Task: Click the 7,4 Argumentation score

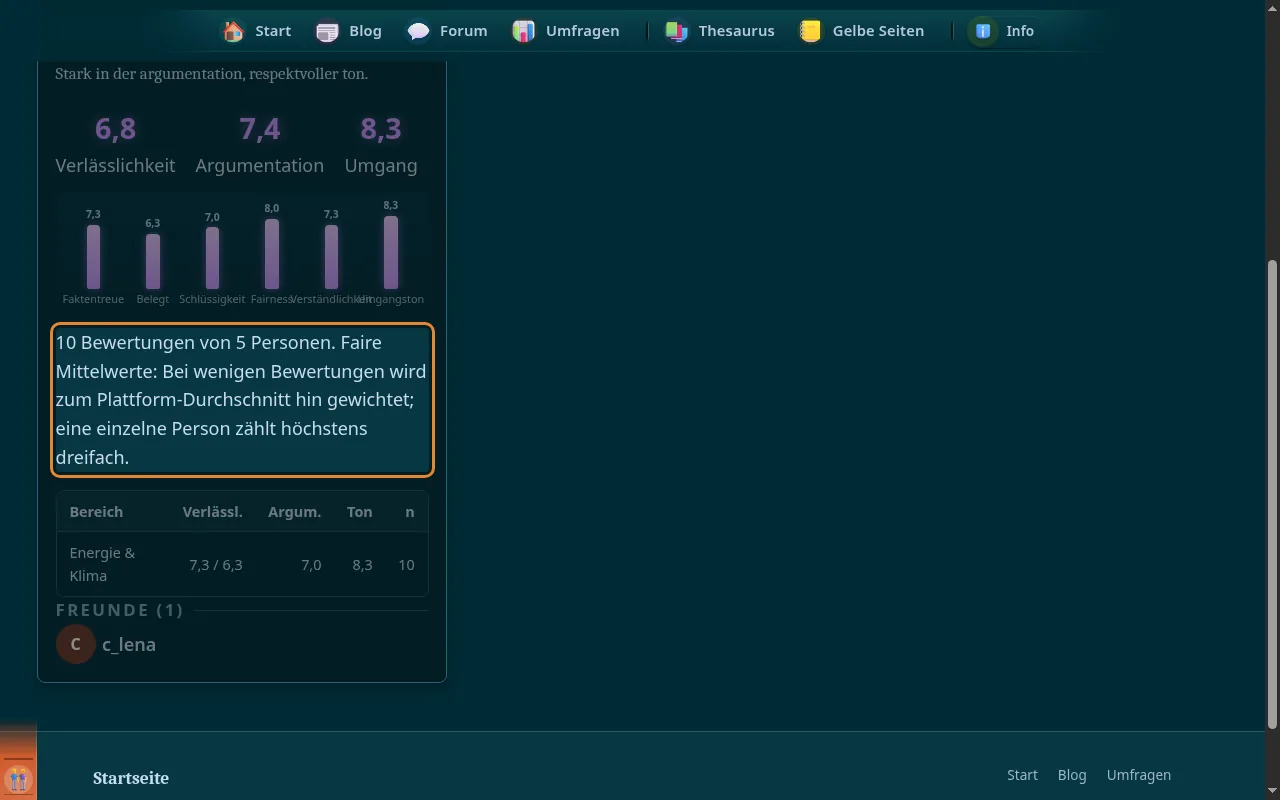Action: (260, 129)
